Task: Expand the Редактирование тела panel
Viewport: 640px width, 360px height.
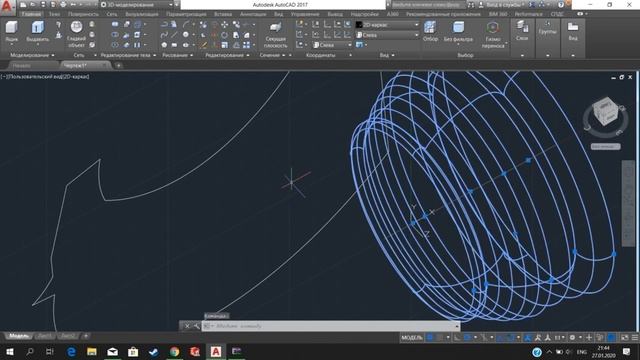Action: coord(128,55)
